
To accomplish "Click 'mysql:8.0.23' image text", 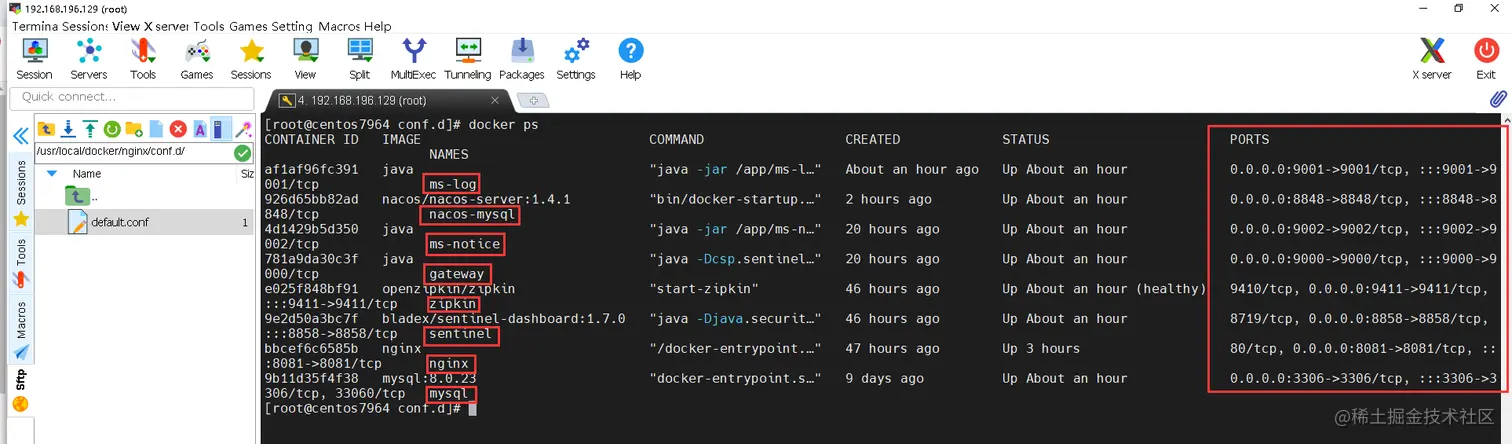I will (x=429, y=379).
